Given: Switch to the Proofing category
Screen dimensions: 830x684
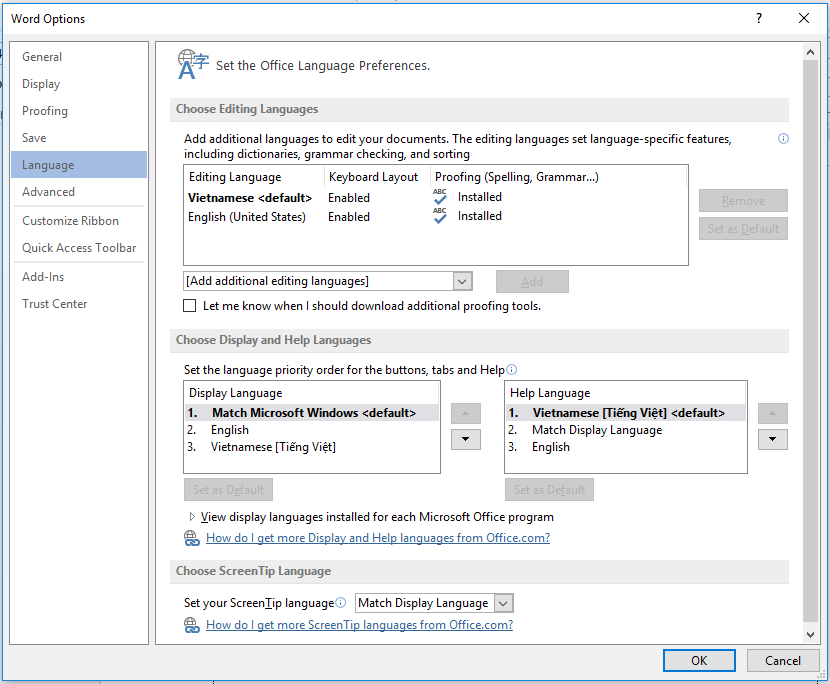Looking at the screenshot, I should [45, 111].
